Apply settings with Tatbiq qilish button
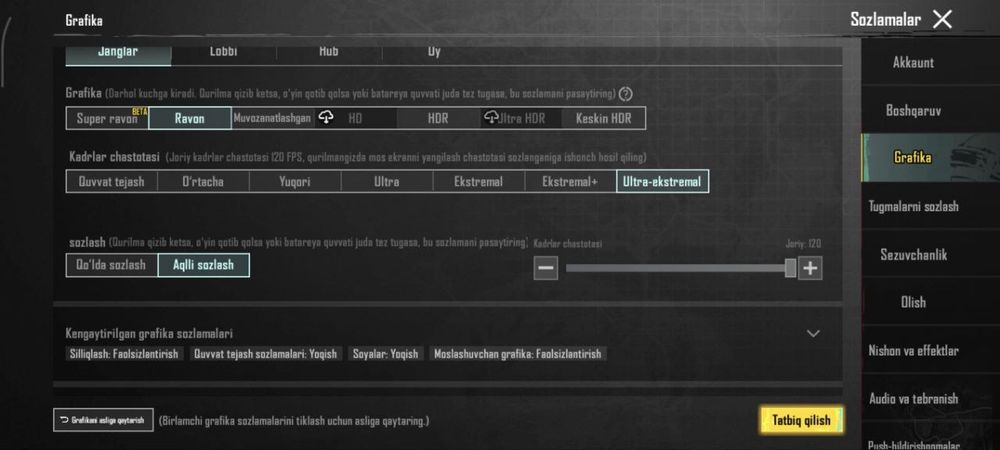This screenshot has width=1000, height=450. click(x=802, y=420)
